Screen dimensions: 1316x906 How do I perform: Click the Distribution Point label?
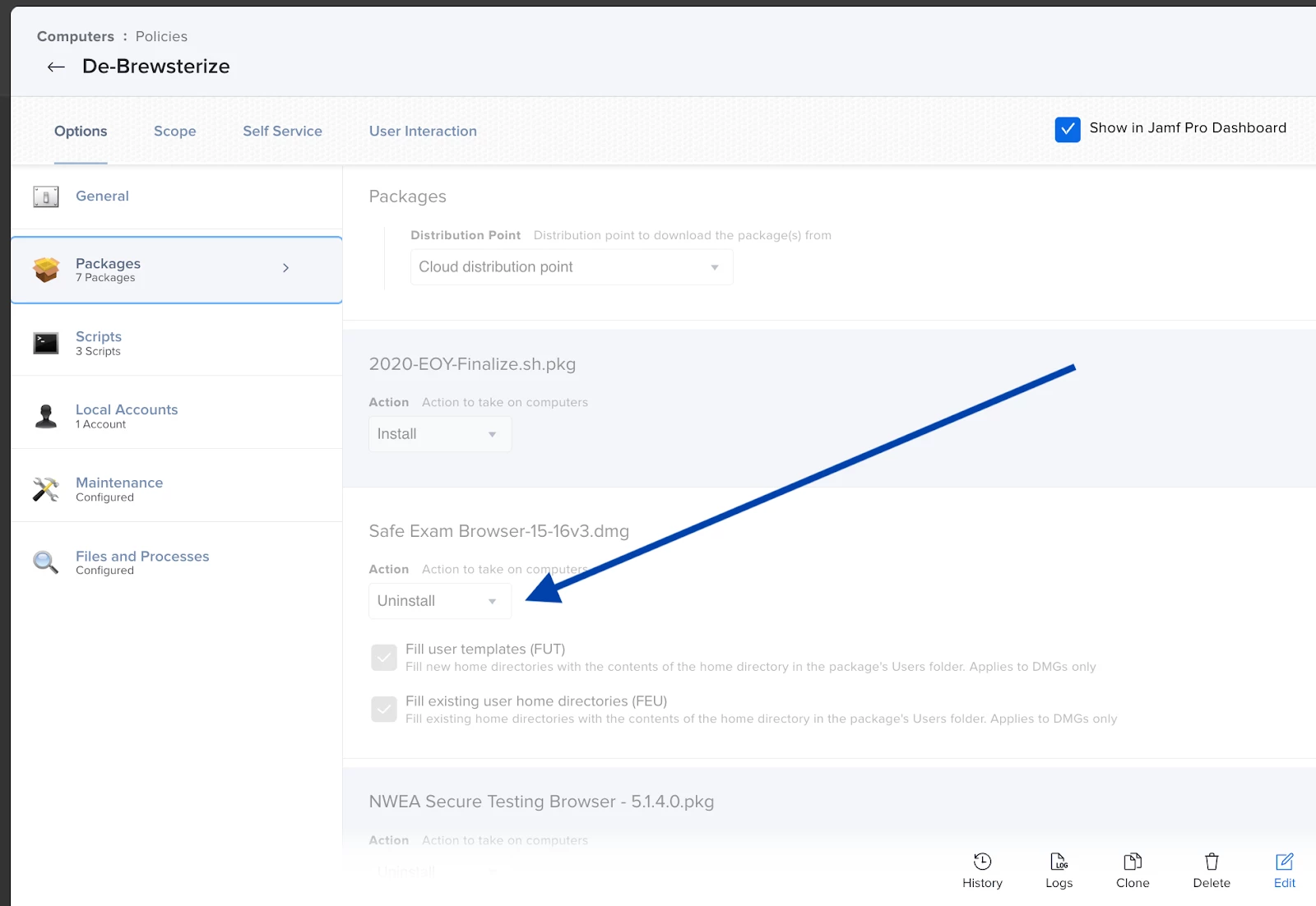click(x=466, y=235)
